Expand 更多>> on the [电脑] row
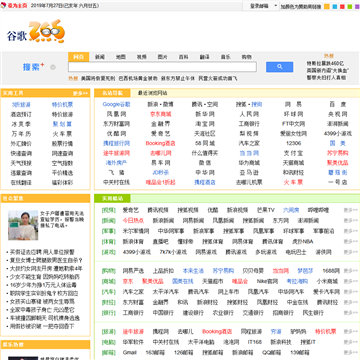The height and width of the screenshot is (360, 360). [x=351, y=342]
